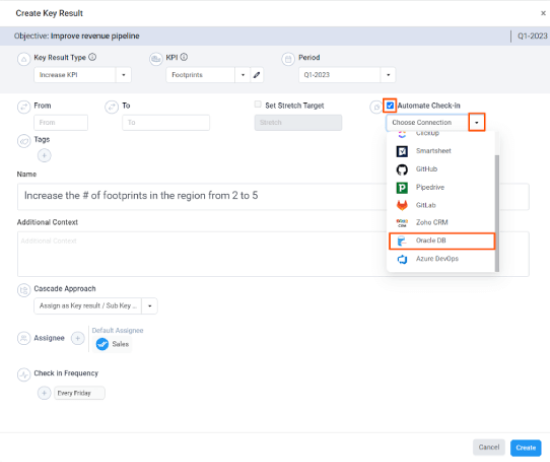Select Oracle DB from the connection list
Viewport: 550px width, 462px height.
442,241
